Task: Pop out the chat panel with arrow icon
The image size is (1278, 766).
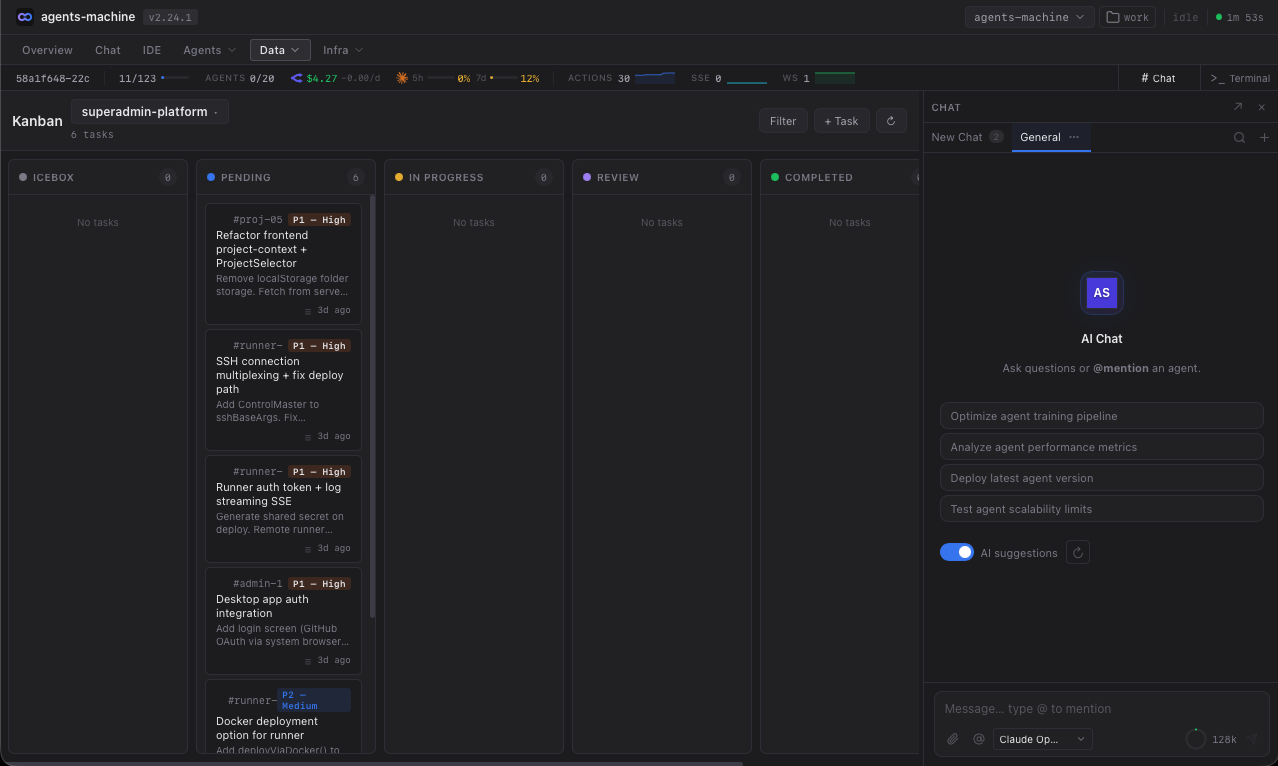Action: click(x=1238, y=107)
